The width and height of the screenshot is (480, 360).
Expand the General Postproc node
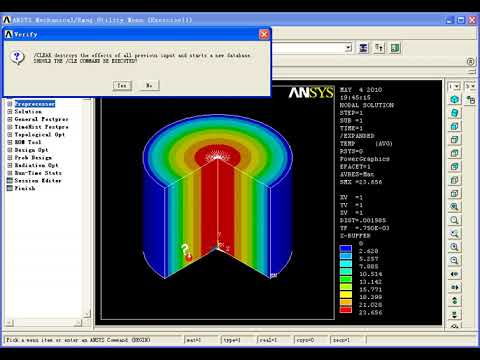pos(10,119)
